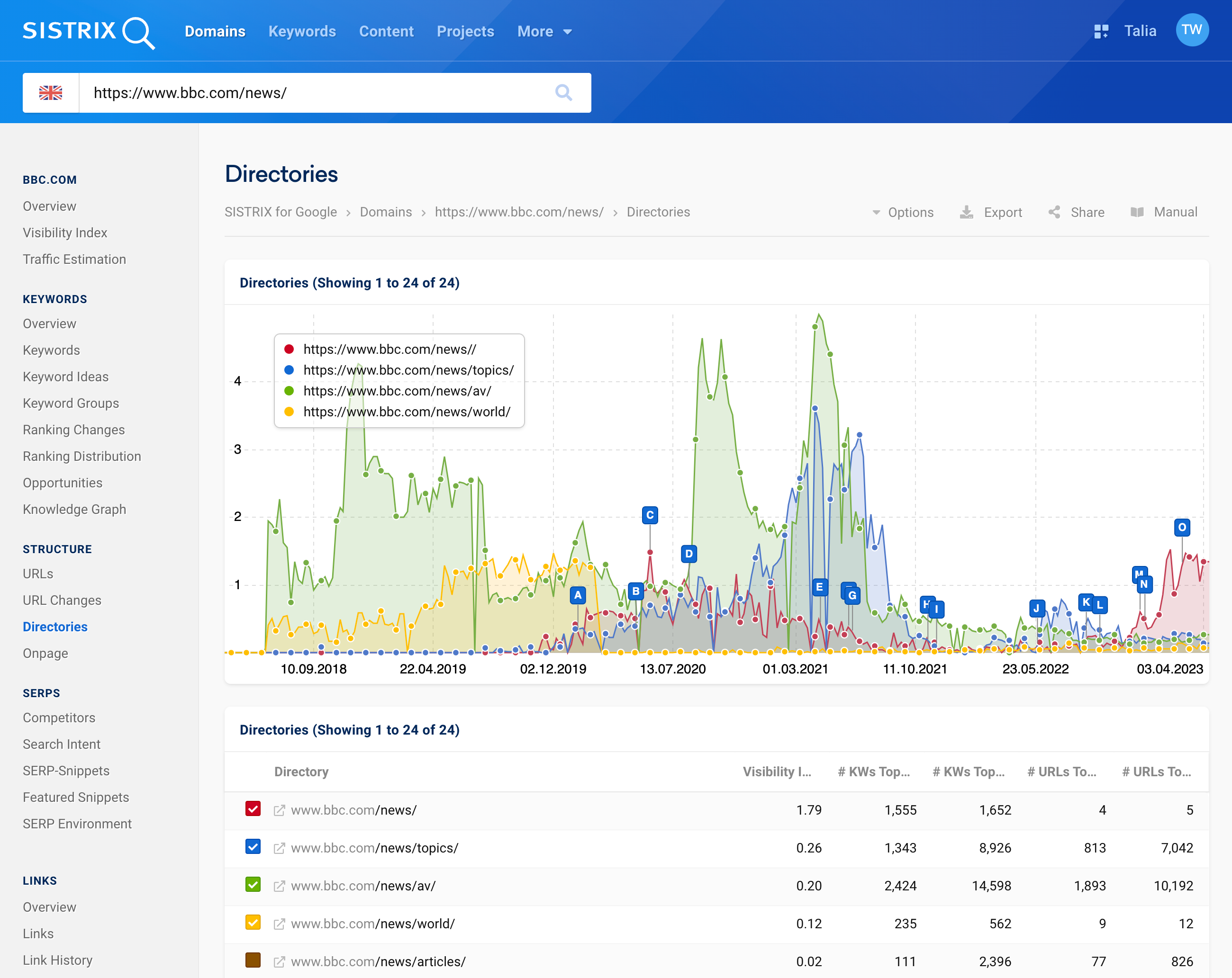Open external link icon for news/topics/ row
Viewport: 1232px width, 978px height.
280,848
